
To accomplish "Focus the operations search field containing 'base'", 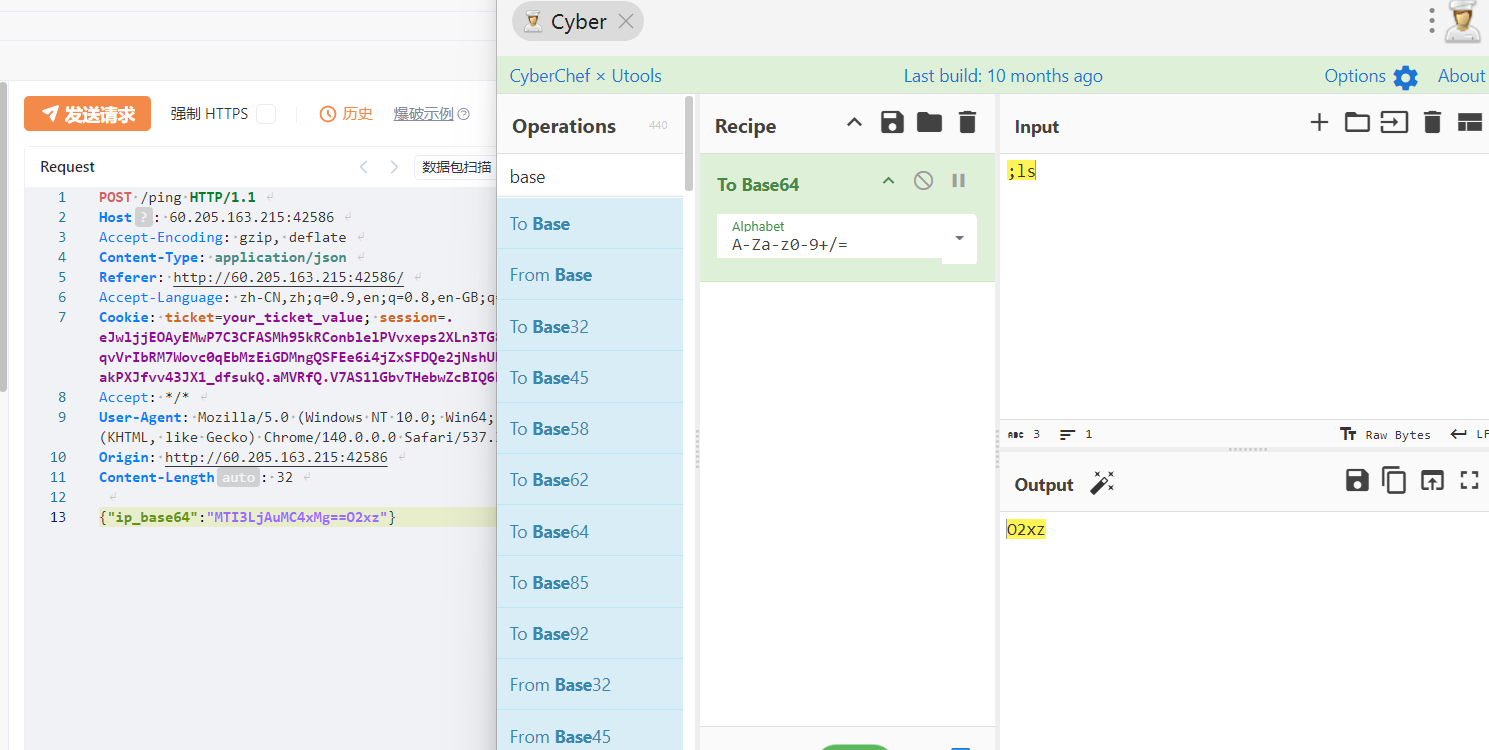I will (x=590, y=176).
